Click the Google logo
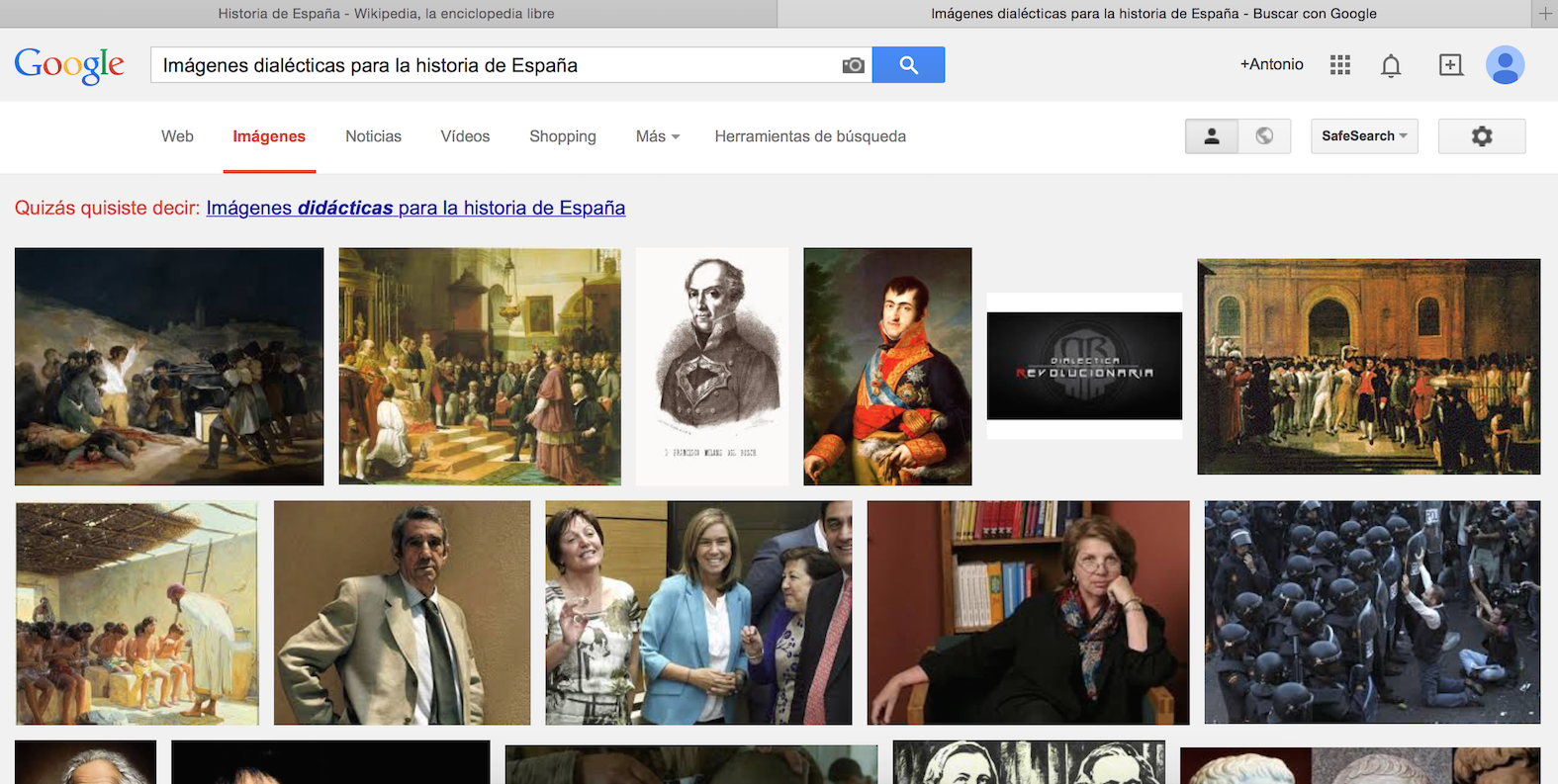1558x784 pixels. tap(69, 65)
